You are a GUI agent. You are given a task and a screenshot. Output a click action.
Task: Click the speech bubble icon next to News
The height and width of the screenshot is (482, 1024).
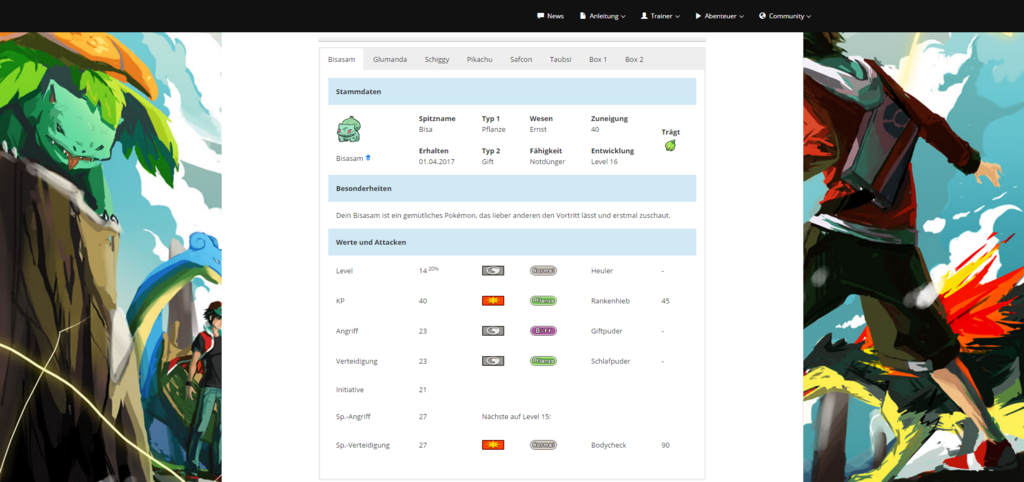pyautogui.click(x=540, y=16)
